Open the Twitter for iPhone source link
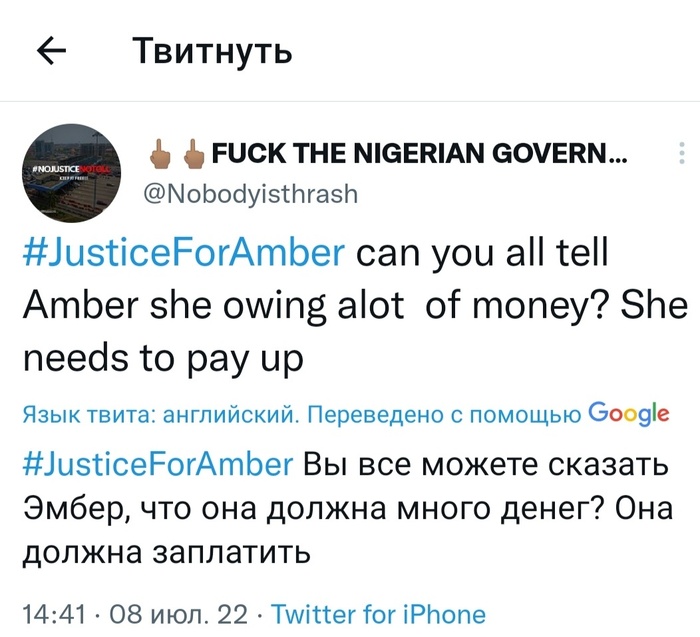700x637 pixels. (379, 614)
